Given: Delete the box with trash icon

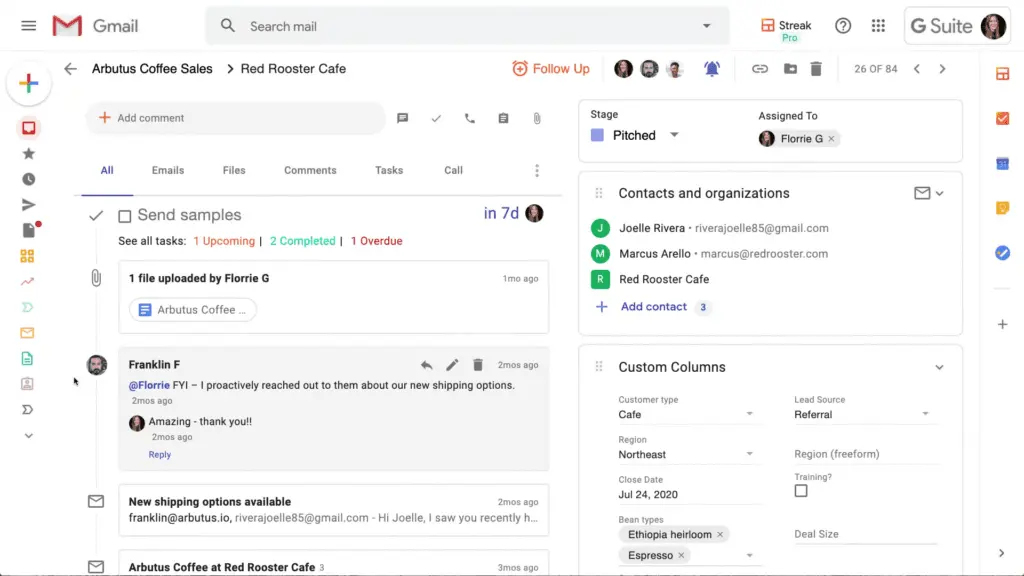Looking at the screenshot, I should point(816,69).
